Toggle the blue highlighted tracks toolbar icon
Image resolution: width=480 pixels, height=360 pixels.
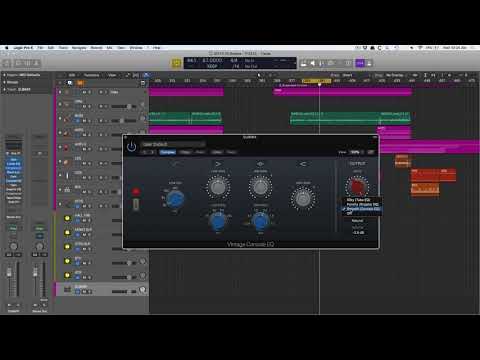click(147, 75)
